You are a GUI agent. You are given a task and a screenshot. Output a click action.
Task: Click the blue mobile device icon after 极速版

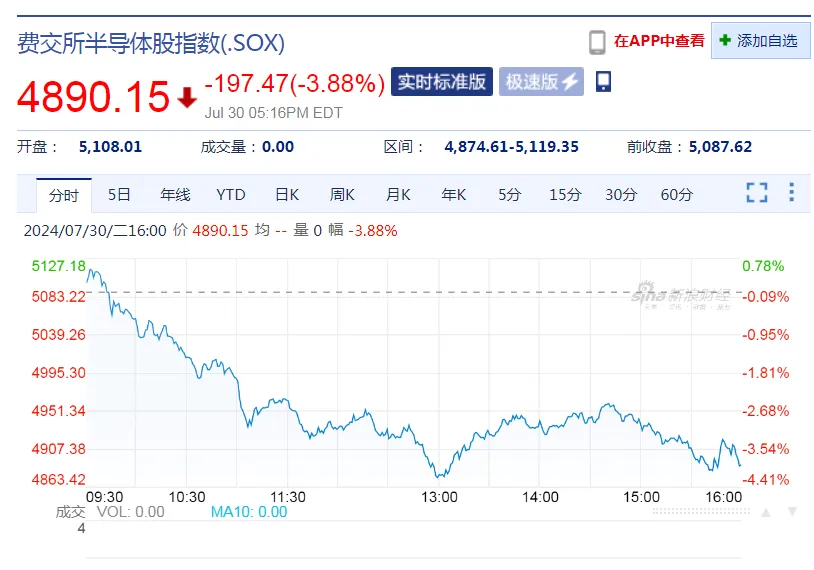tap(603, 82)
